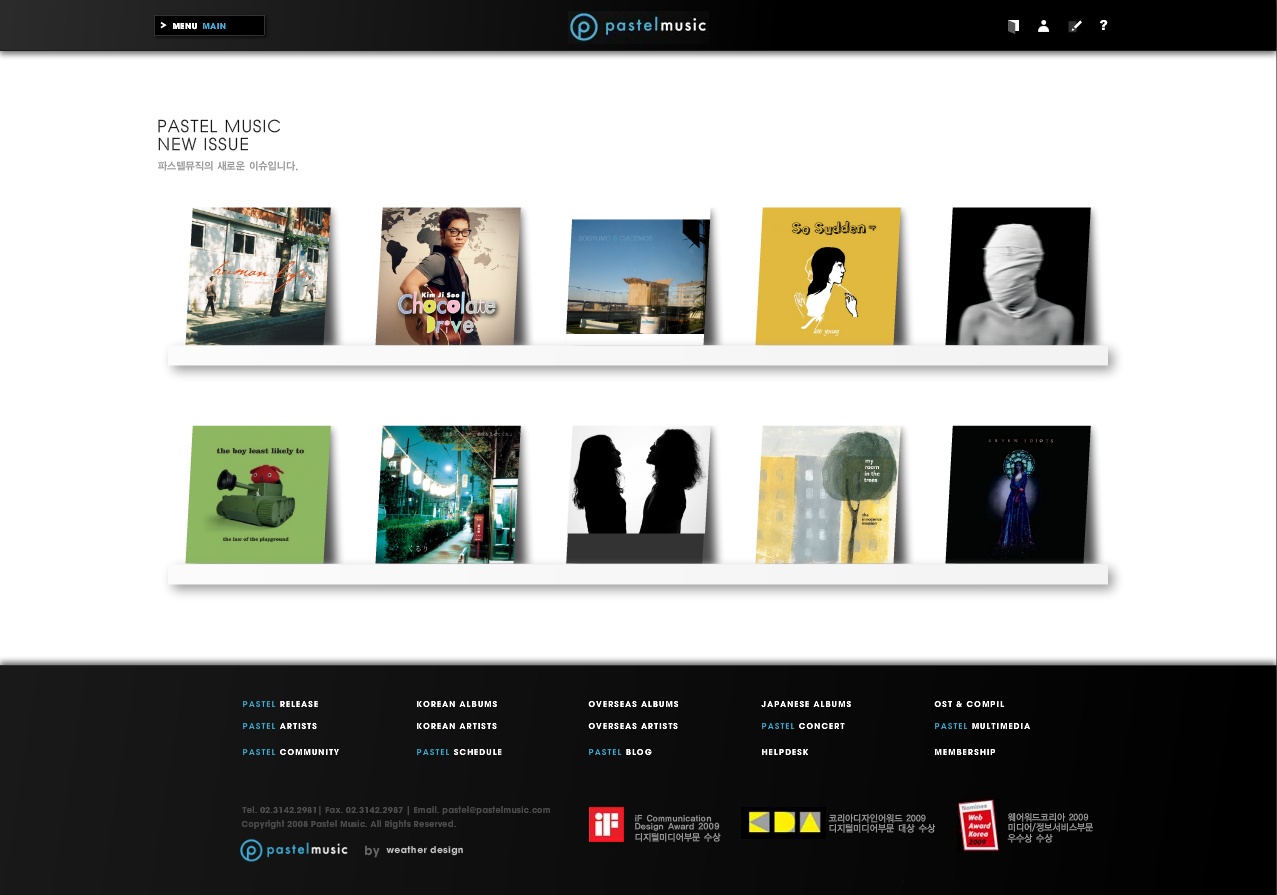Click the pencil edit icon in header
This screenshot has height=895, width=1277.
1074,26
